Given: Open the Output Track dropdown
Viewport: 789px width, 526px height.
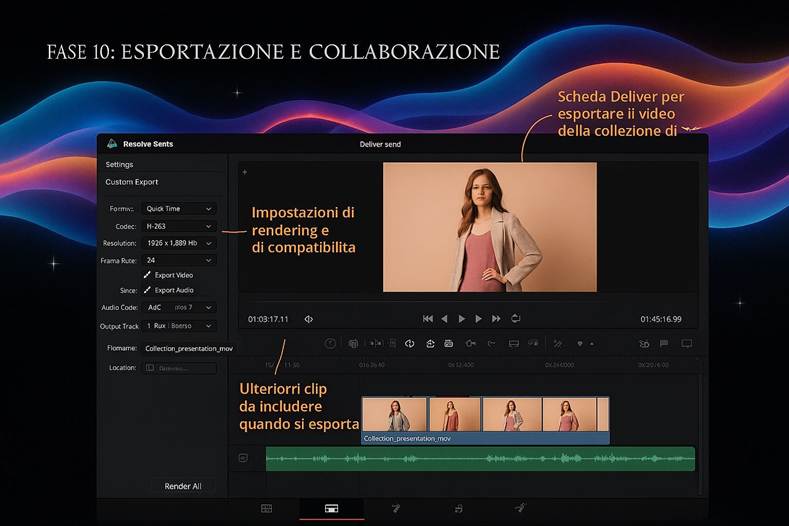Looking at the screenshot, I should [x=179, y=326].
